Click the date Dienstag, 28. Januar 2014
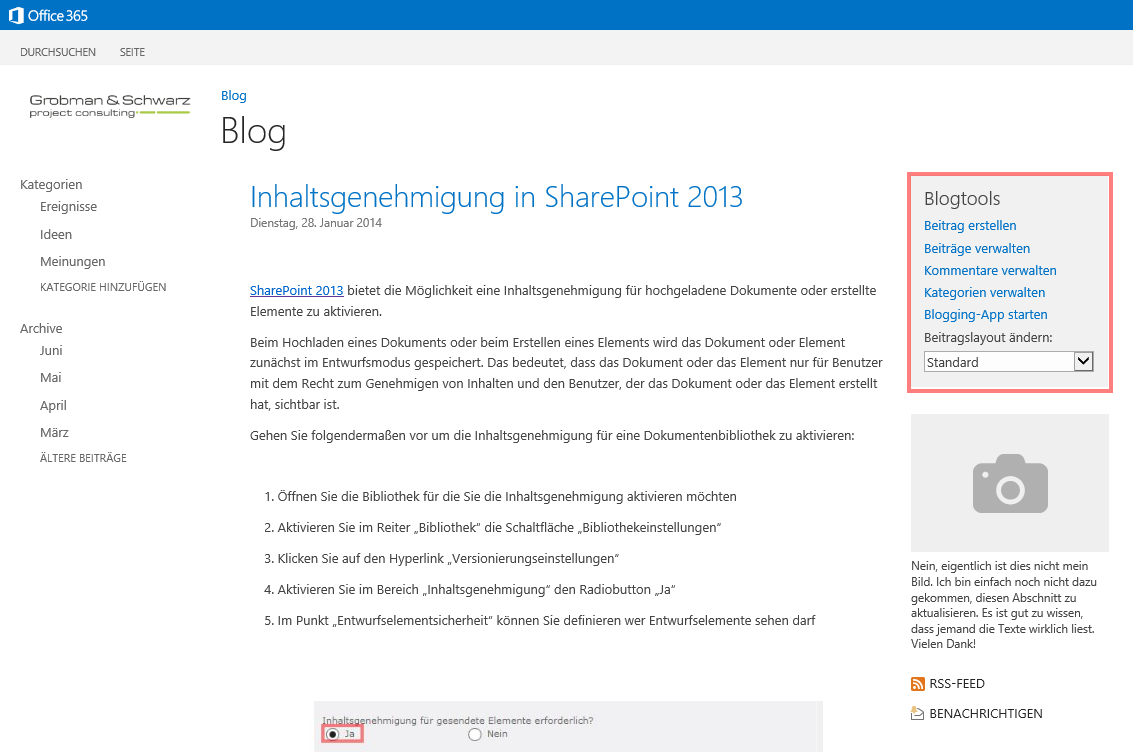The width and height of the screenshot is (1133, 752). tap(316, 222)
